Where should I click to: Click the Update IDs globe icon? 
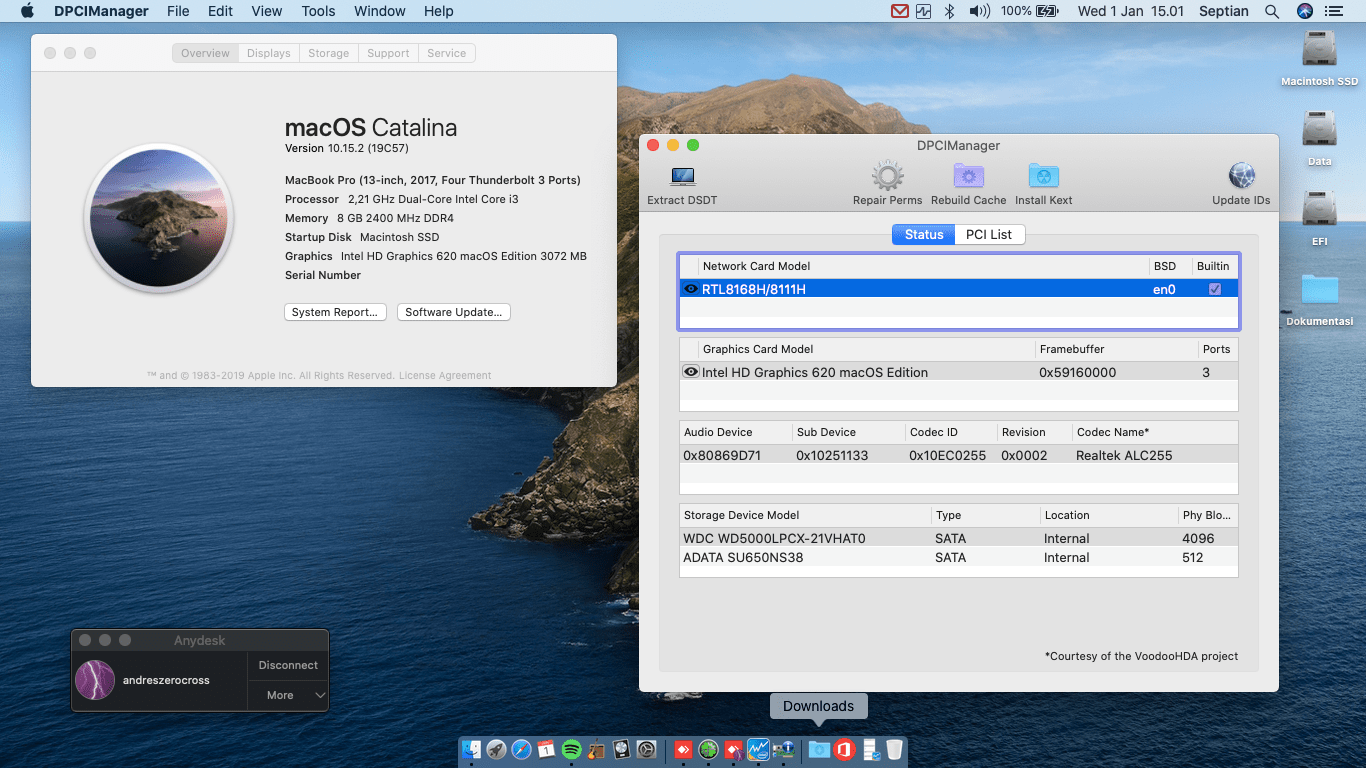1241,176
